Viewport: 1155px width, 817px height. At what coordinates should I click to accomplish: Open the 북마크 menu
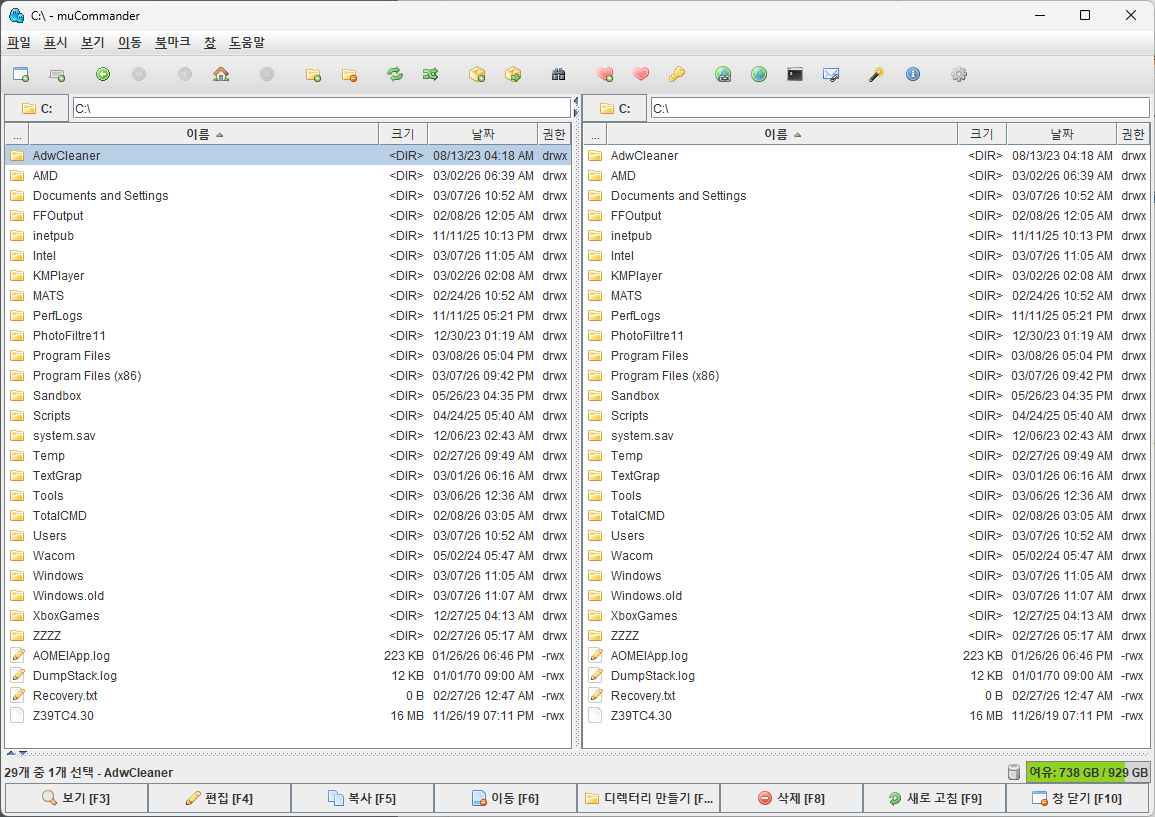tap(172, 43)
